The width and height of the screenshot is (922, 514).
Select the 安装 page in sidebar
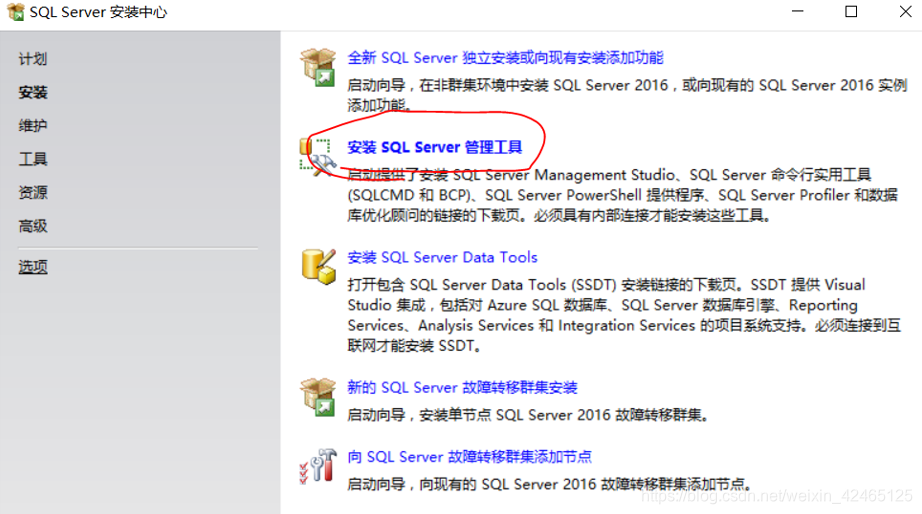(x=32, y=92)
